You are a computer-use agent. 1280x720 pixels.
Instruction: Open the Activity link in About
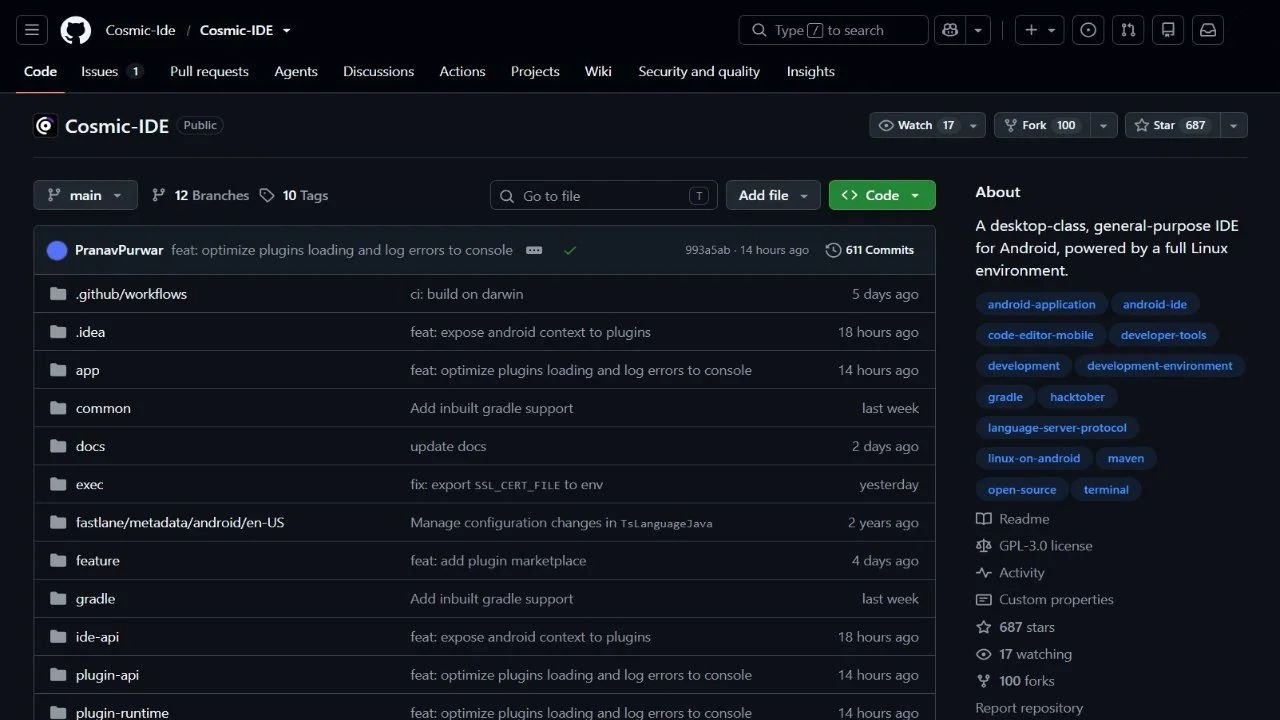(1010, 573)
